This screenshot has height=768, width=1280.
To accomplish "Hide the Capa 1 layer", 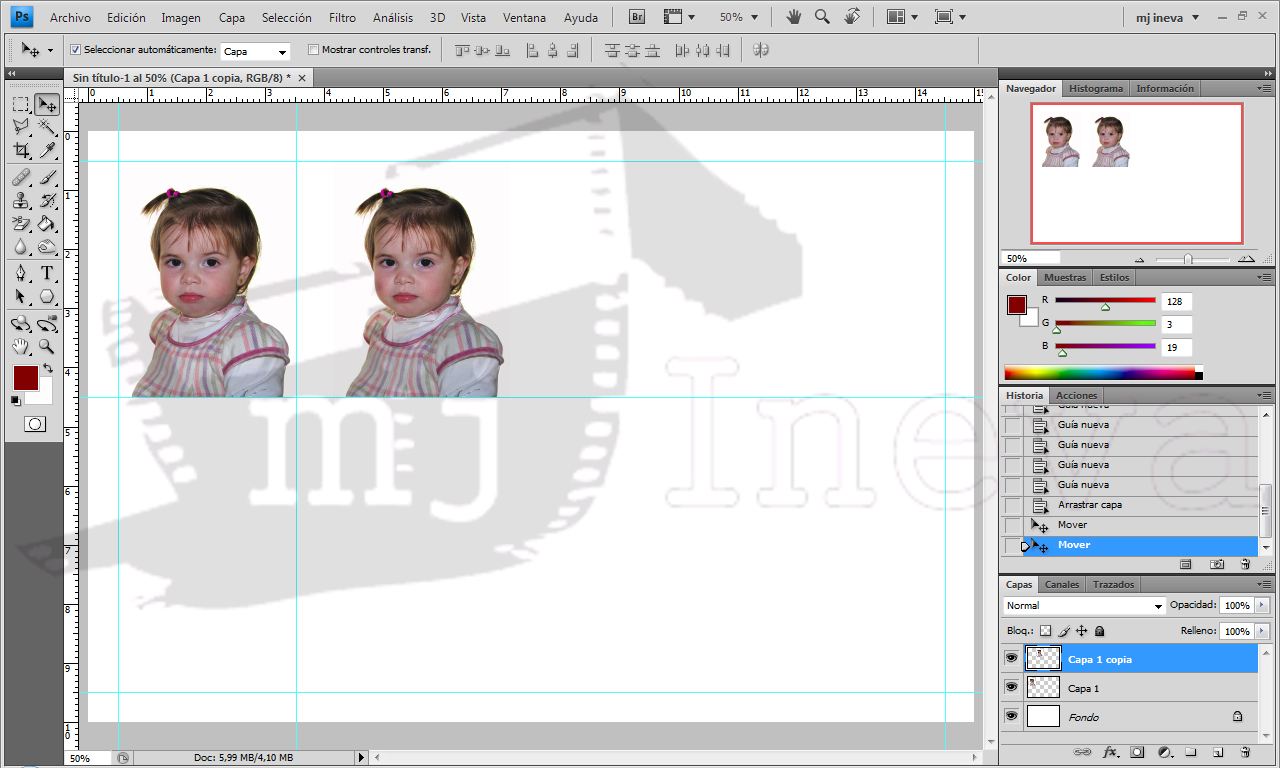I will pos(1011,687).
